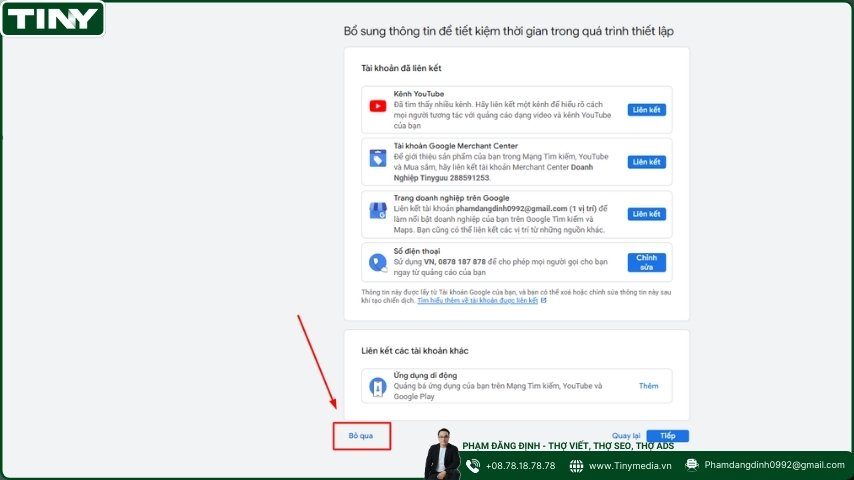Click the phone number call icon
Image resolution: width=854 pixels, height=480 pixels.
tap(378, 263)
